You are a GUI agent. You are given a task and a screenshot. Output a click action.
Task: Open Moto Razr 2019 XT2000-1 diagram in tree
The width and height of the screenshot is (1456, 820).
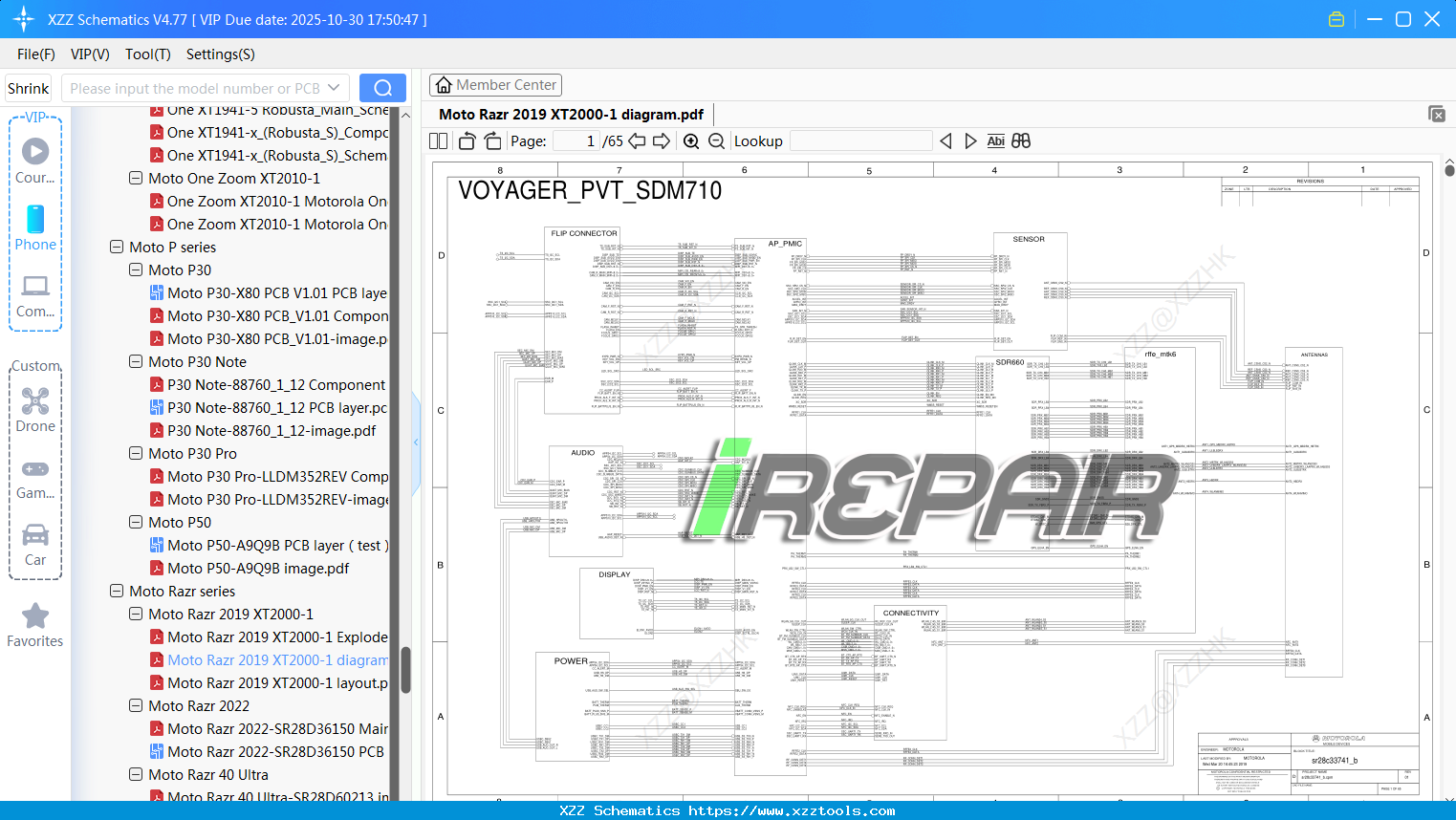[x=270, y=659]
